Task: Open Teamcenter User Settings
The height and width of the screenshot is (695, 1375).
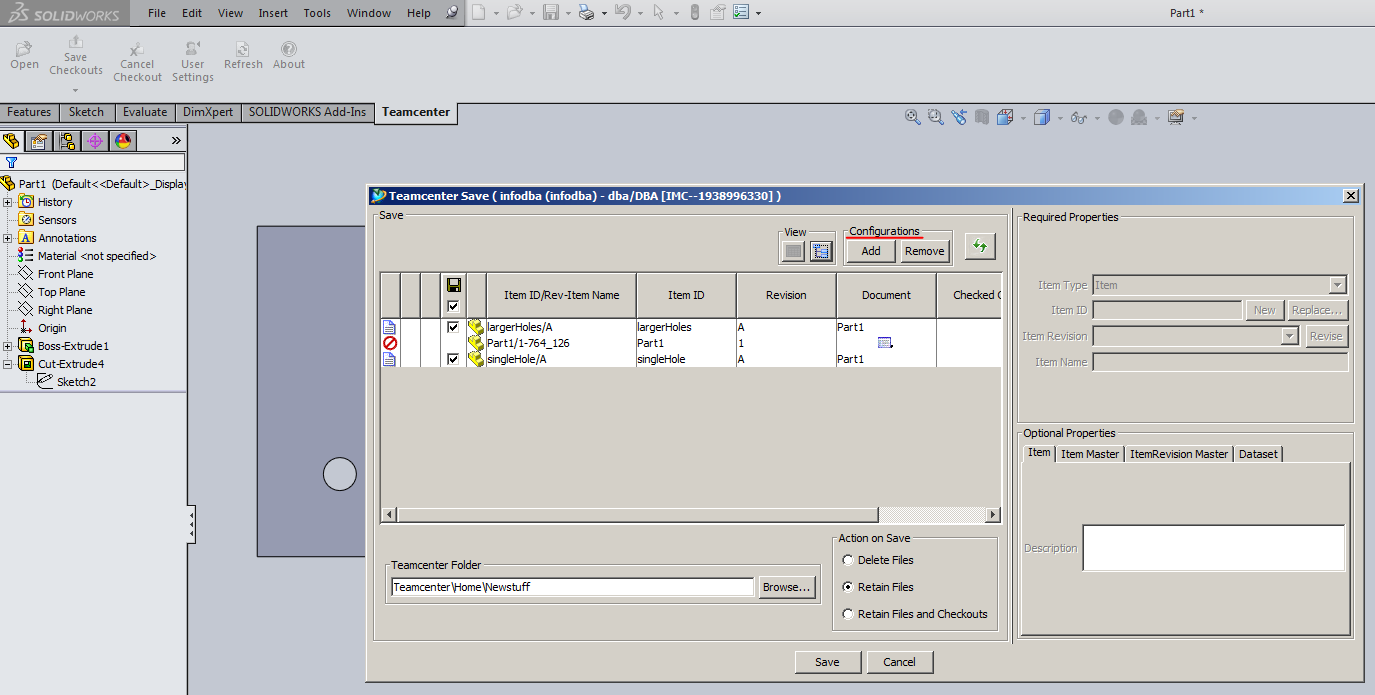Action: pyautogui.click(x=193, y=62)
